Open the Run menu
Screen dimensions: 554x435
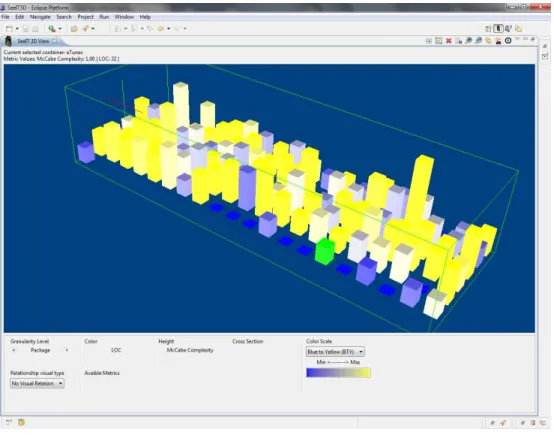[x=104, y=17]
